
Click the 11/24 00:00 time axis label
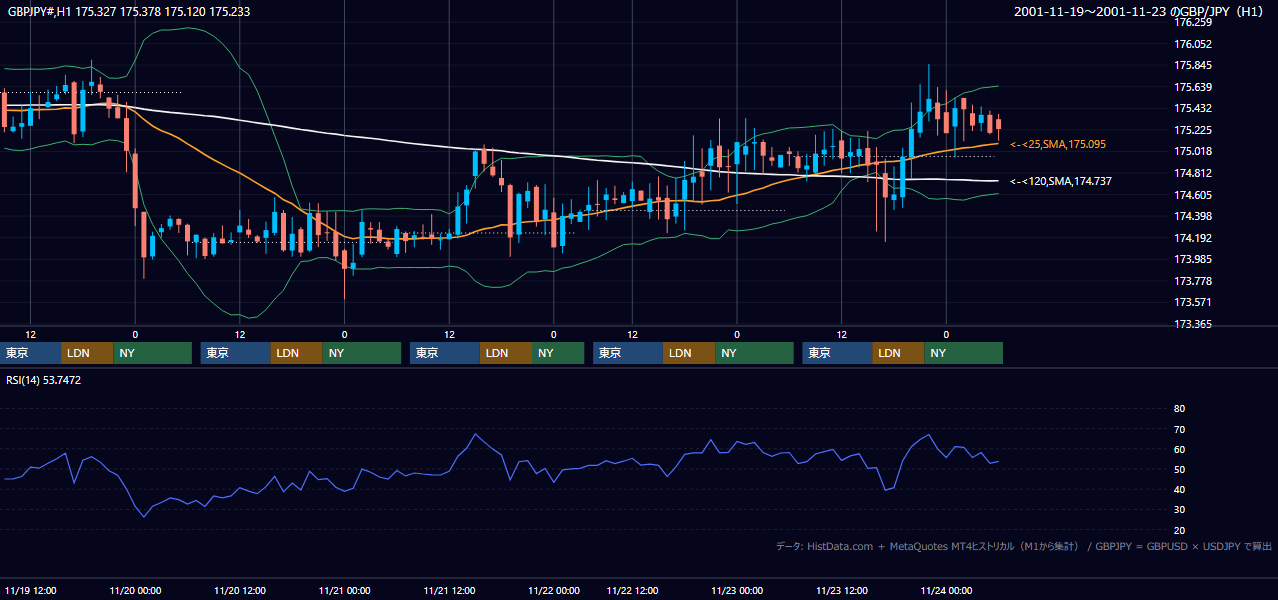click(x=946, y=591)
